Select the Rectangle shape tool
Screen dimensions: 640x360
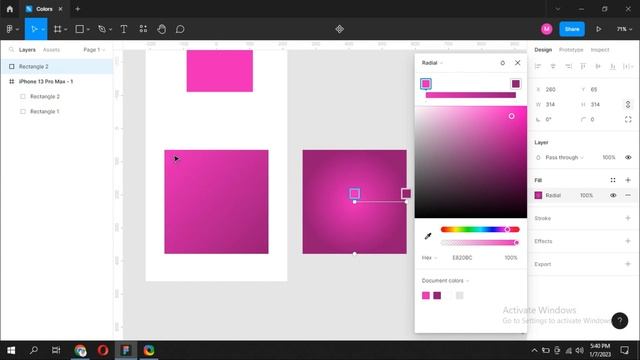coord(80,29)
